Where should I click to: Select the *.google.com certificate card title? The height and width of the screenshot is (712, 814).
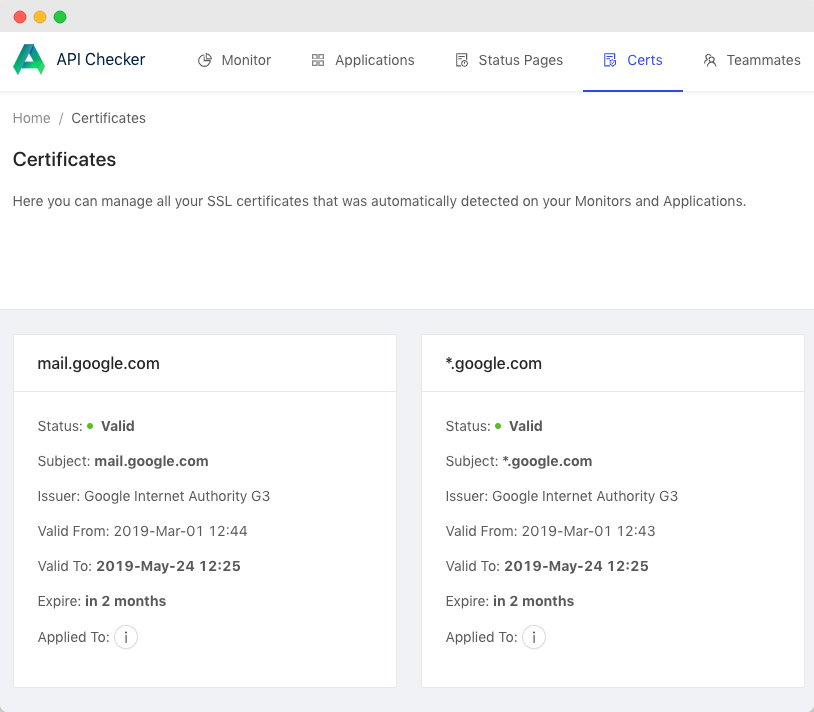point(493,363)
